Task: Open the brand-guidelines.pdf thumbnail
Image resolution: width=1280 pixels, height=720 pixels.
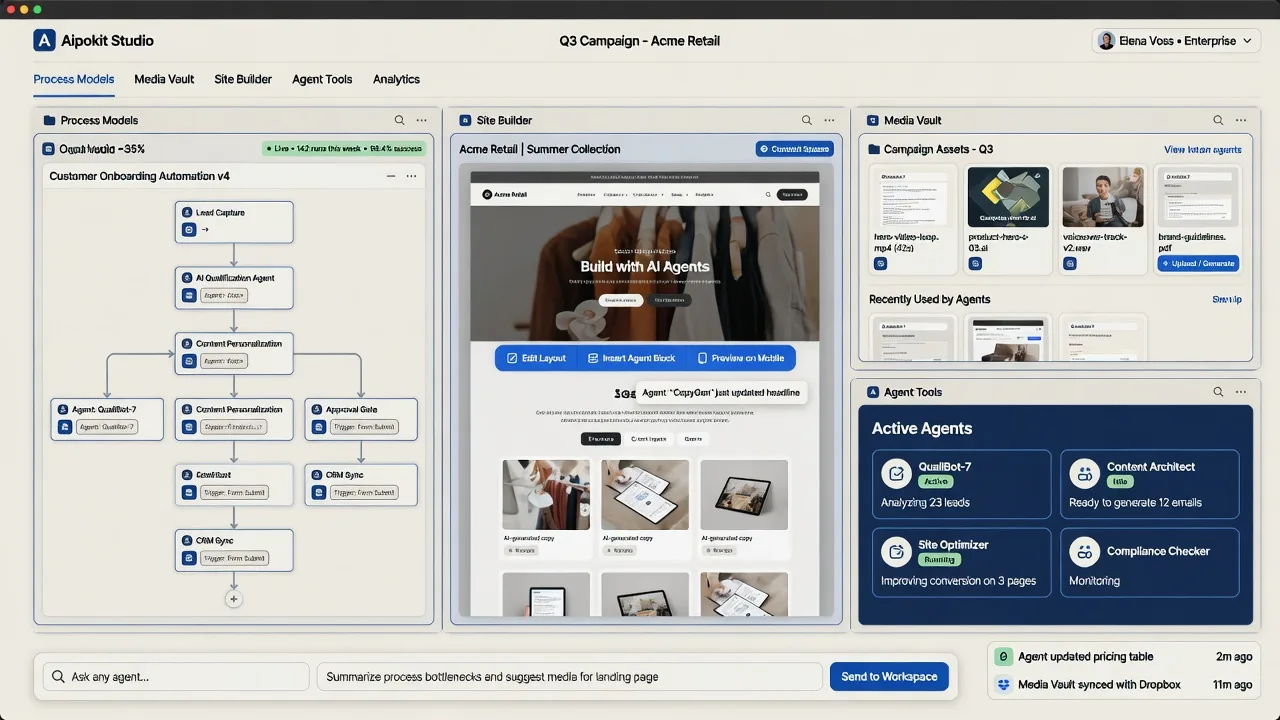Action: [1198, 196]
